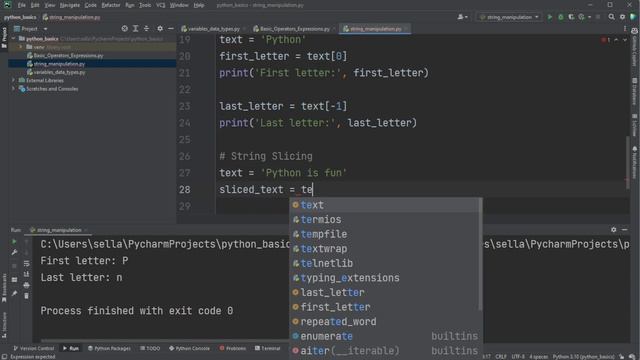Toggle the Project tool window sidebar button
The width and height of the screenshot is (640, 360).
point(4,38)
